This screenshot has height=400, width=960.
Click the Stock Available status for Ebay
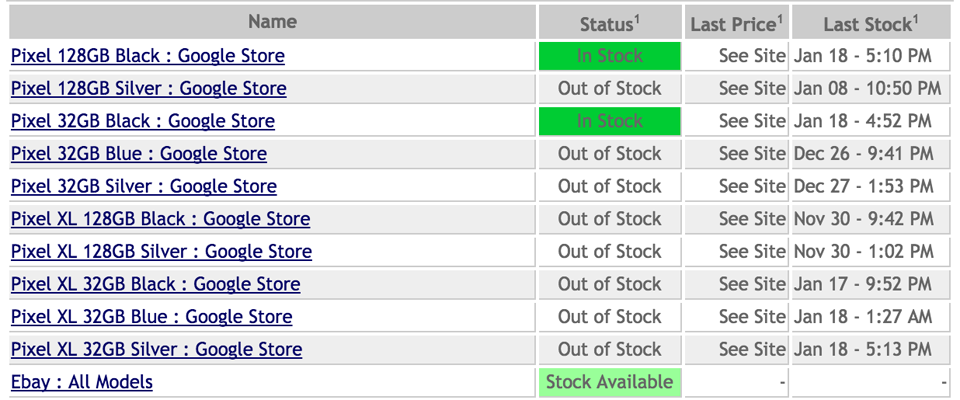click(x=610, y=382)
